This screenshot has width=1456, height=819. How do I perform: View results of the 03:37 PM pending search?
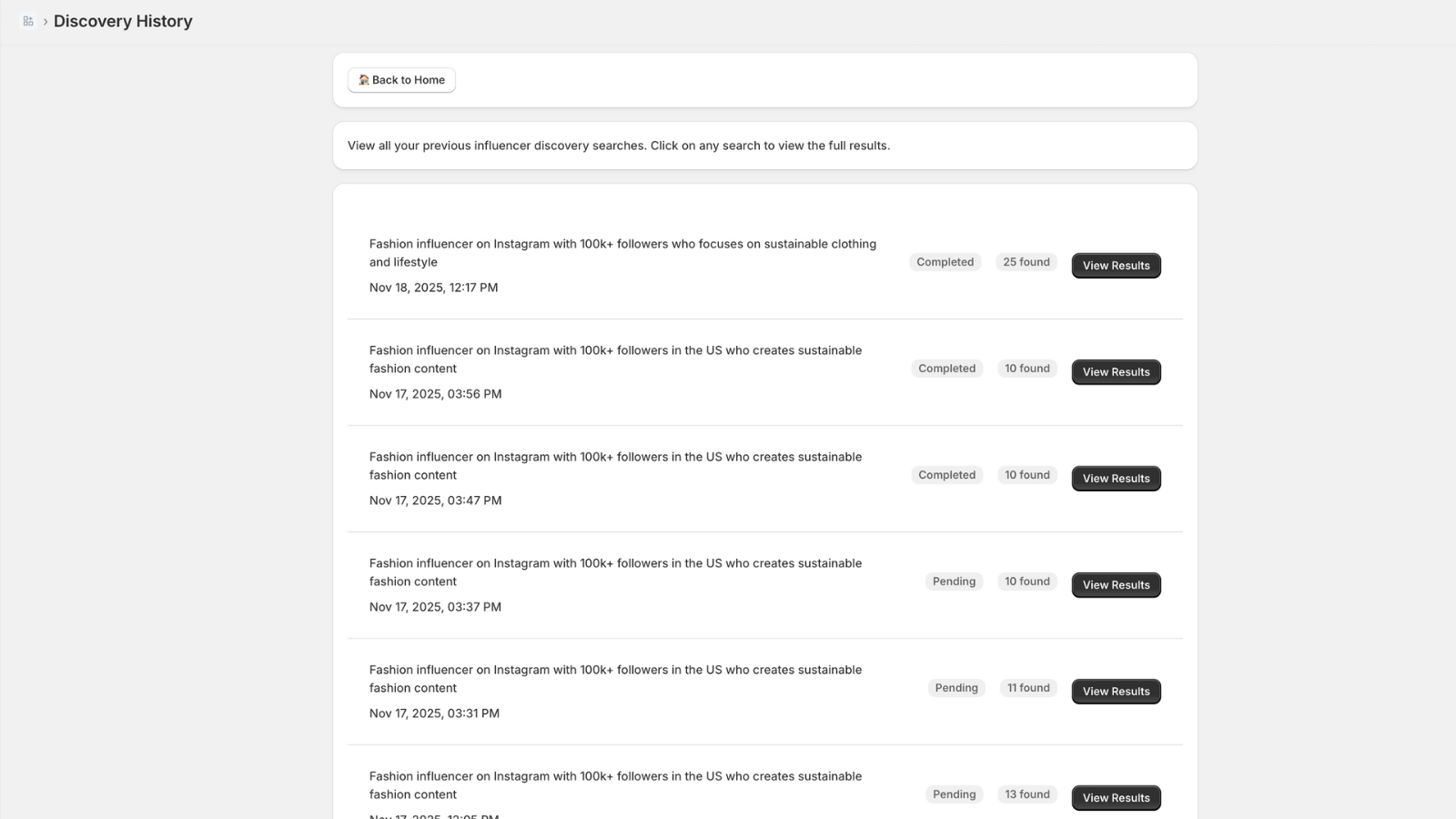(x=1116, y=585)
